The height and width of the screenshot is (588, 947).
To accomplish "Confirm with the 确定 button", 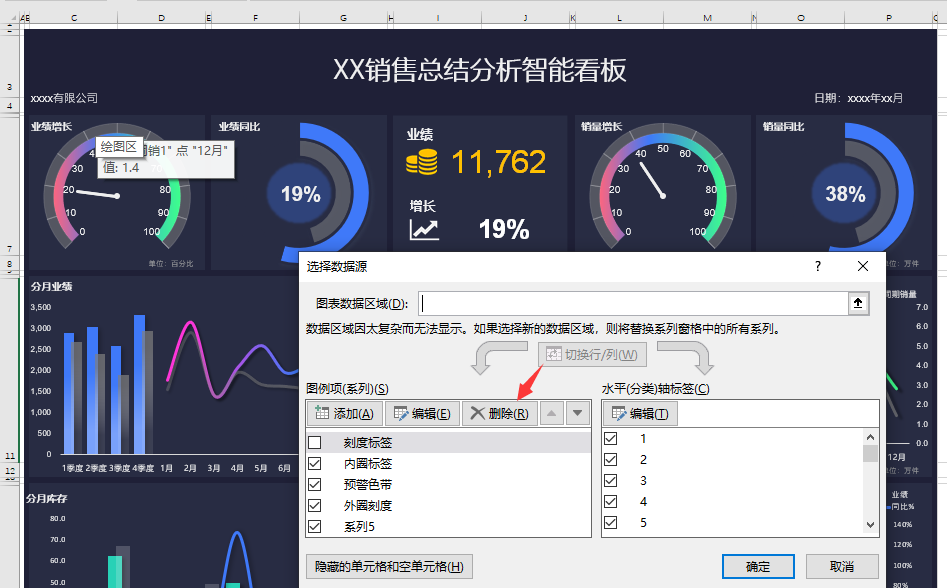I will point(758,567).
